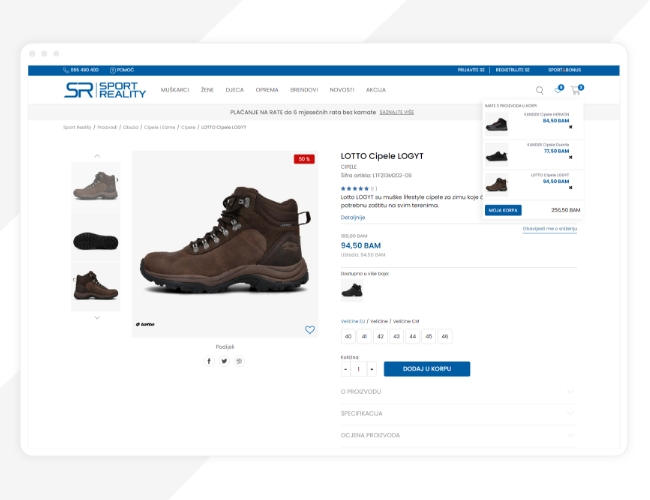Open the ŽENE menu
The image size is (650, 500).
point(207,90)
